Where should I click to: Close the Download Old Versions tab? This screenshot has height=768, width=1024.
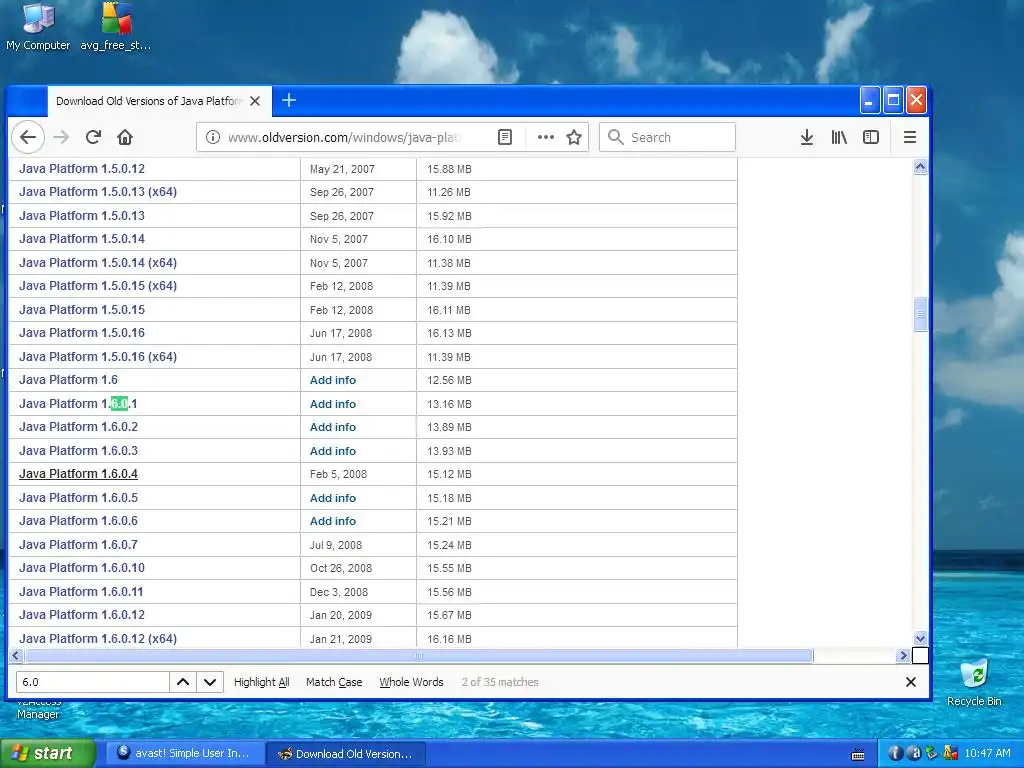point(255,101)
